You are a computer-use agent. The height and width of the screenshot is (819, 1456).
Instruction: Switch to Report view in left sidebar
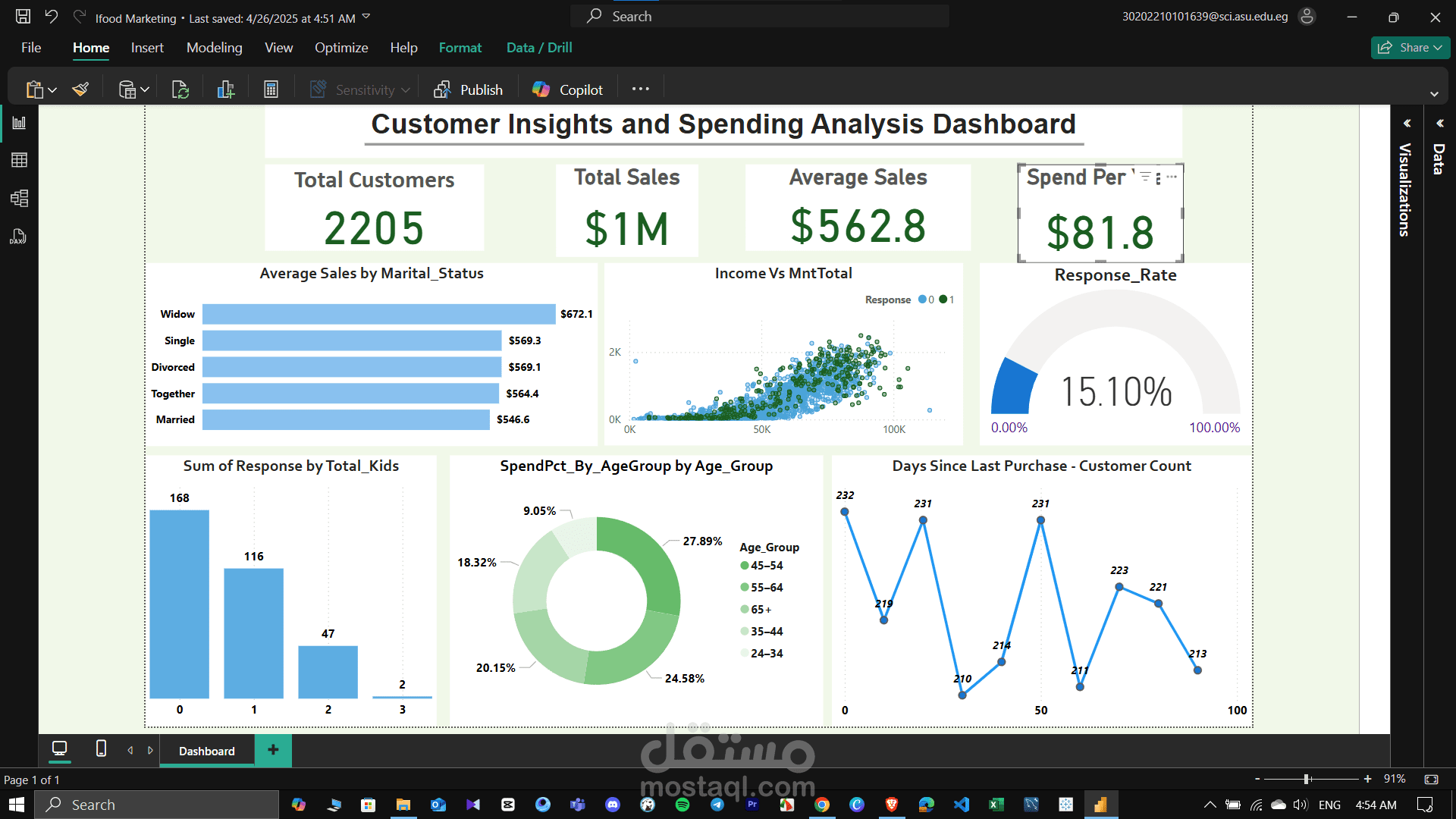coord(19,123)
